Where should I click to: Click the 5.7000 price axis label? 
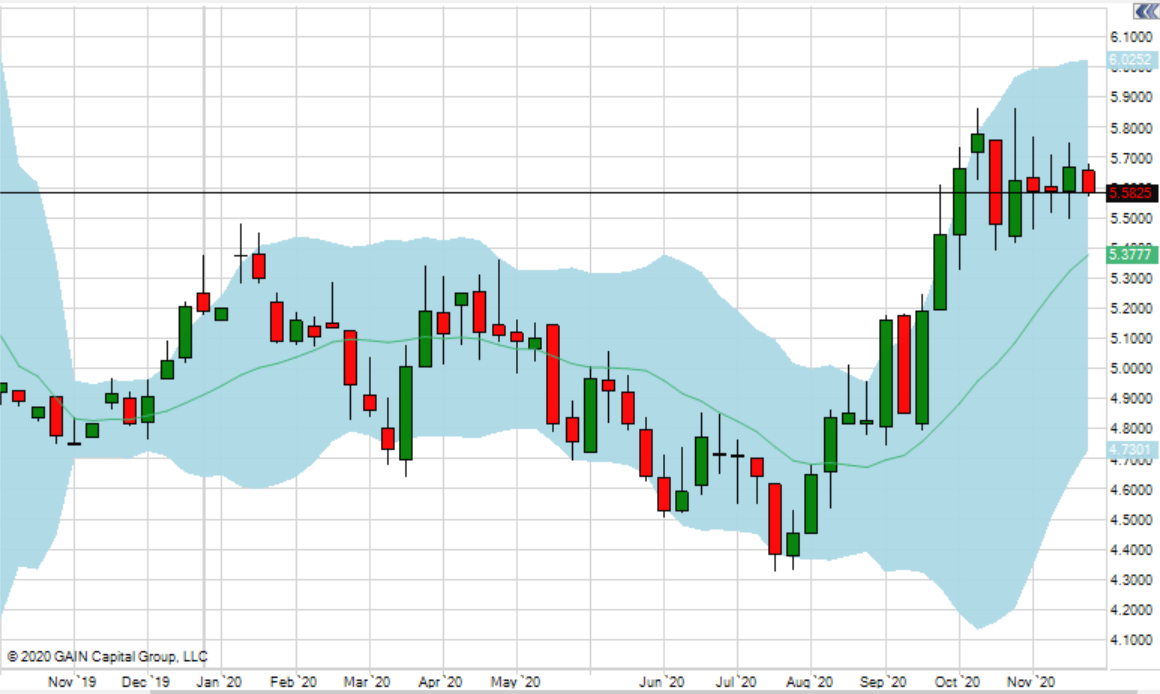(x=1131, y=158)
